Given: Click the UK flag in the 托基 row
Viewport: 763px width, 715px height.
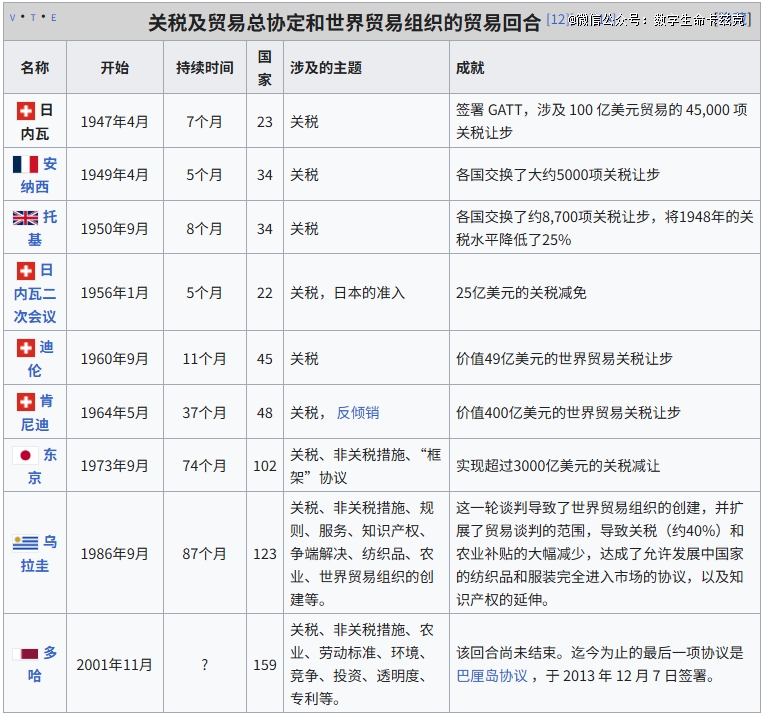Looking at the screenshot, I should click(x=25, y=218).
